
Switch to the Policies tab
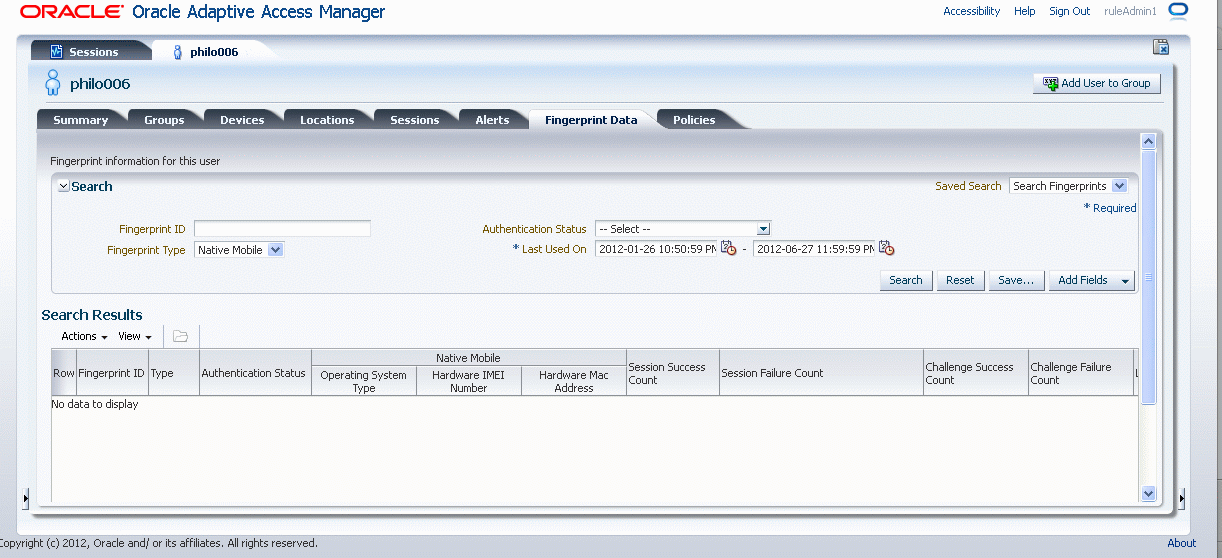pos(694,120)
